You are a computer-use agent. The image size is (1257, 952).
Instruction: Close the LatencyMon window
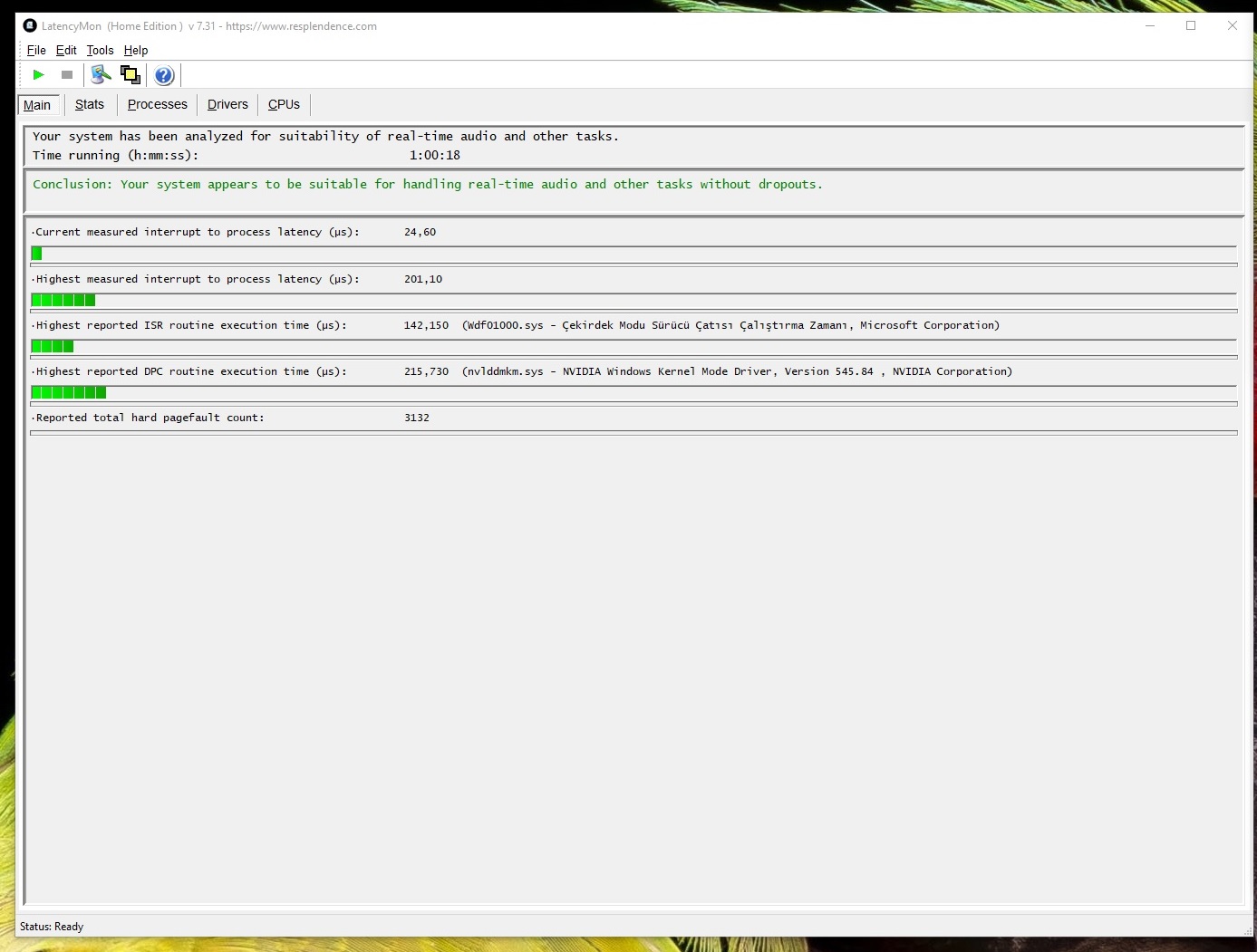[1233, 25]
